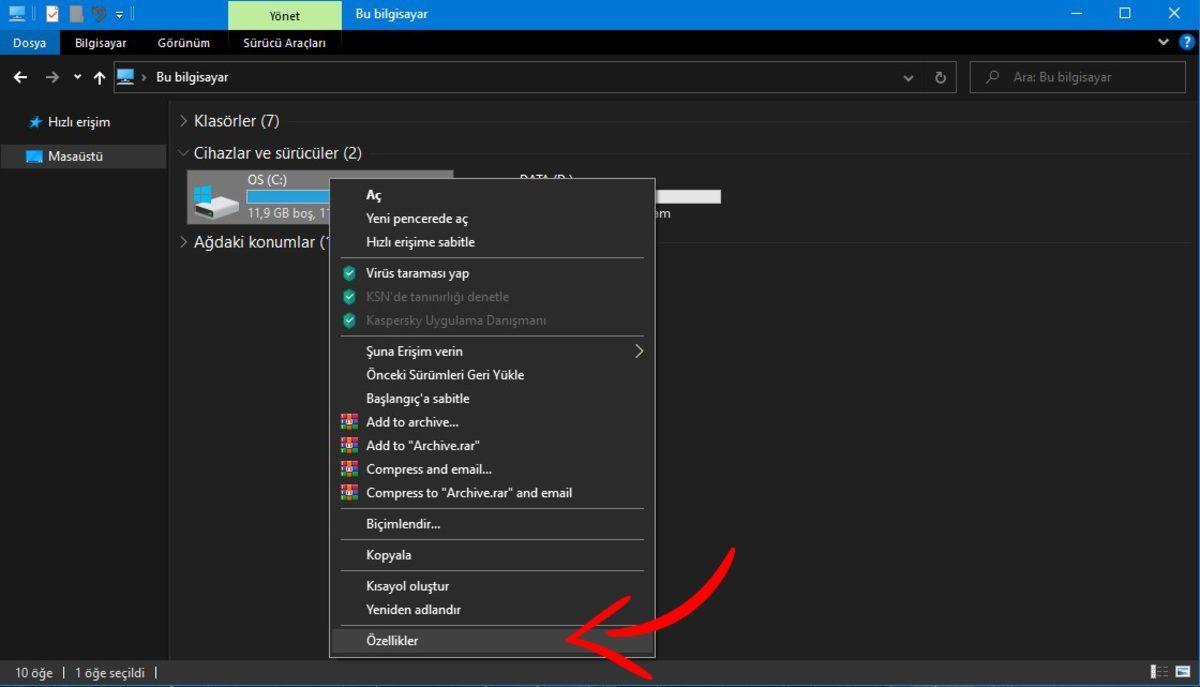
Task: Click the WinRAR Add to archive icon
Action: pyautogui.click(x=349, y=421)
